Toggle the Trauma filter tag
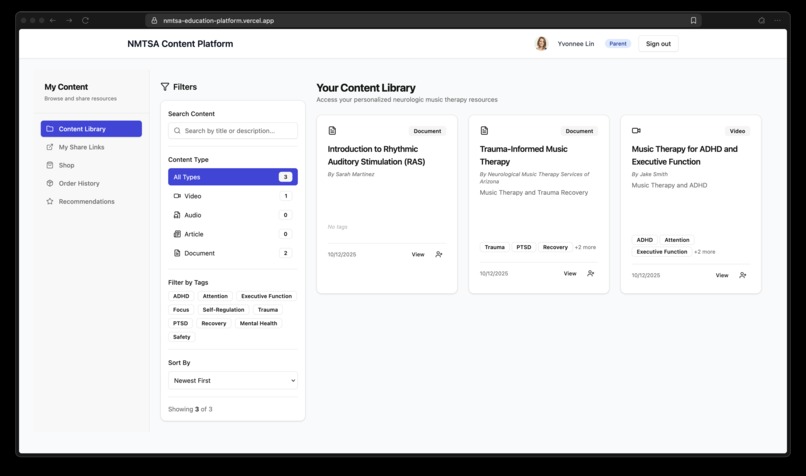 [268, 310]
